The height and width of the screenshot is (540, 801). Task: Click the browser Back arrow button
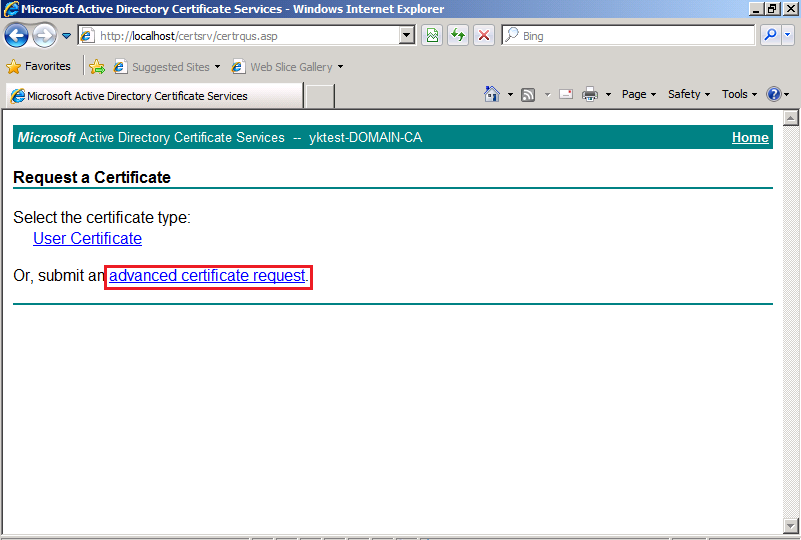tap(17, 36)
